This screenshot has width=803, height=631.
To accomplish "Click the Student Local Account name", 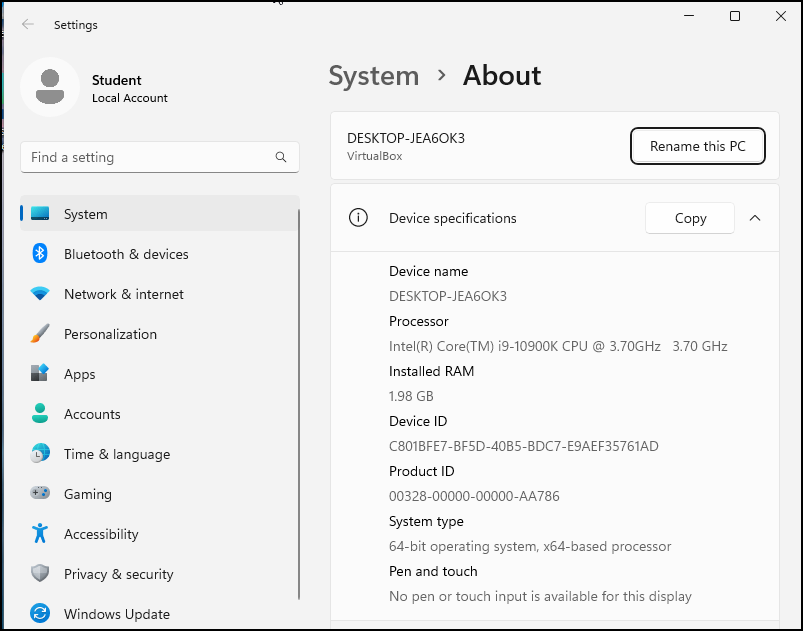I will click(130, 89).
